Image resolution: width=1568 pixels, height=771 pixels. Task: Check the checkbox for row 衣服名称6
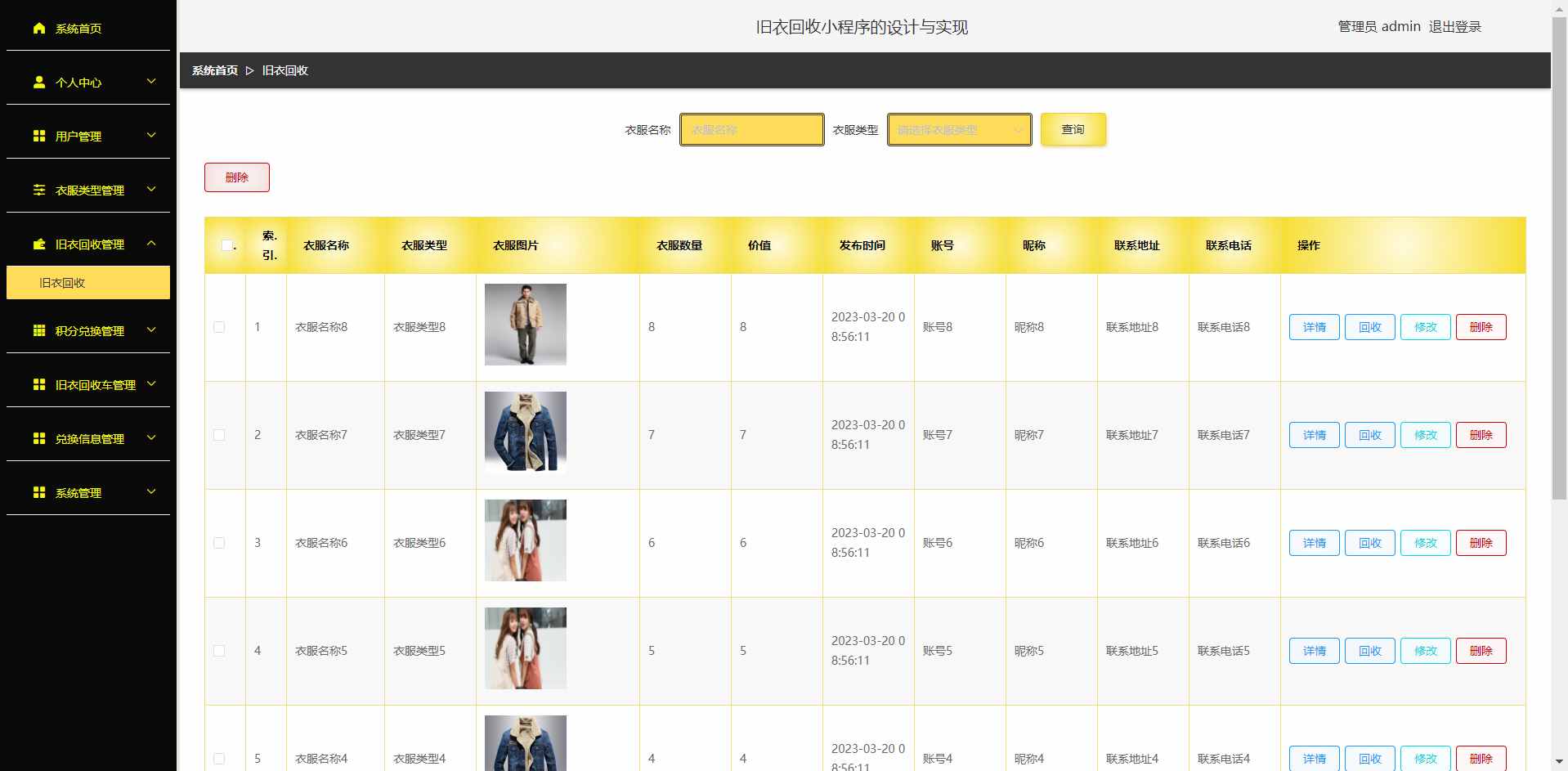click(x=219, y=543)
